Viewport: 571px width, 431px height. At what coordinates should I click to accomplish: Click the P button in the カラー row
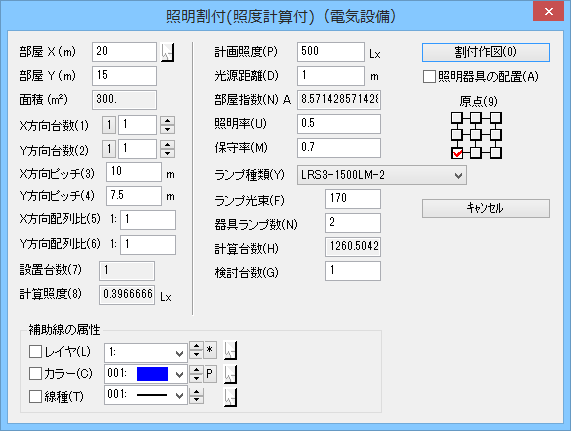coord(209,374)
